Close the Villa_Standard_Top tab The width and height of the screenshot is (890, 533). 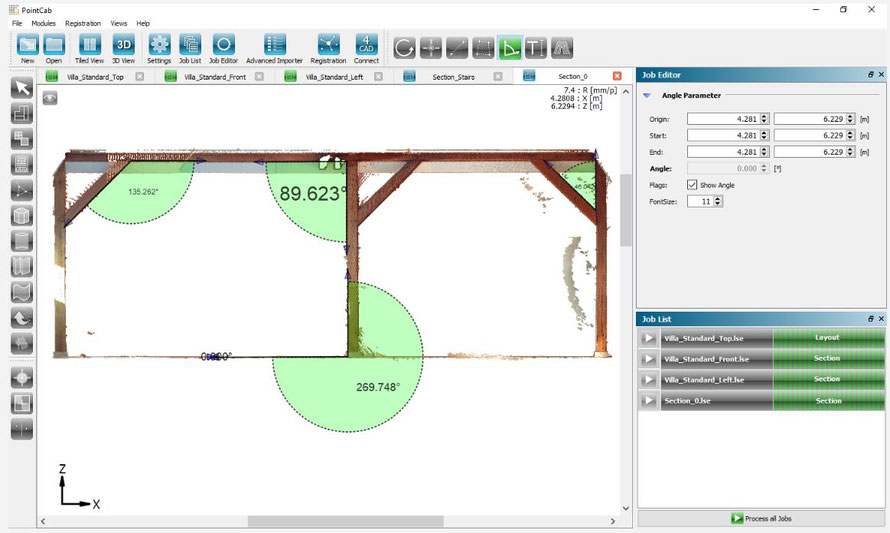140,76
